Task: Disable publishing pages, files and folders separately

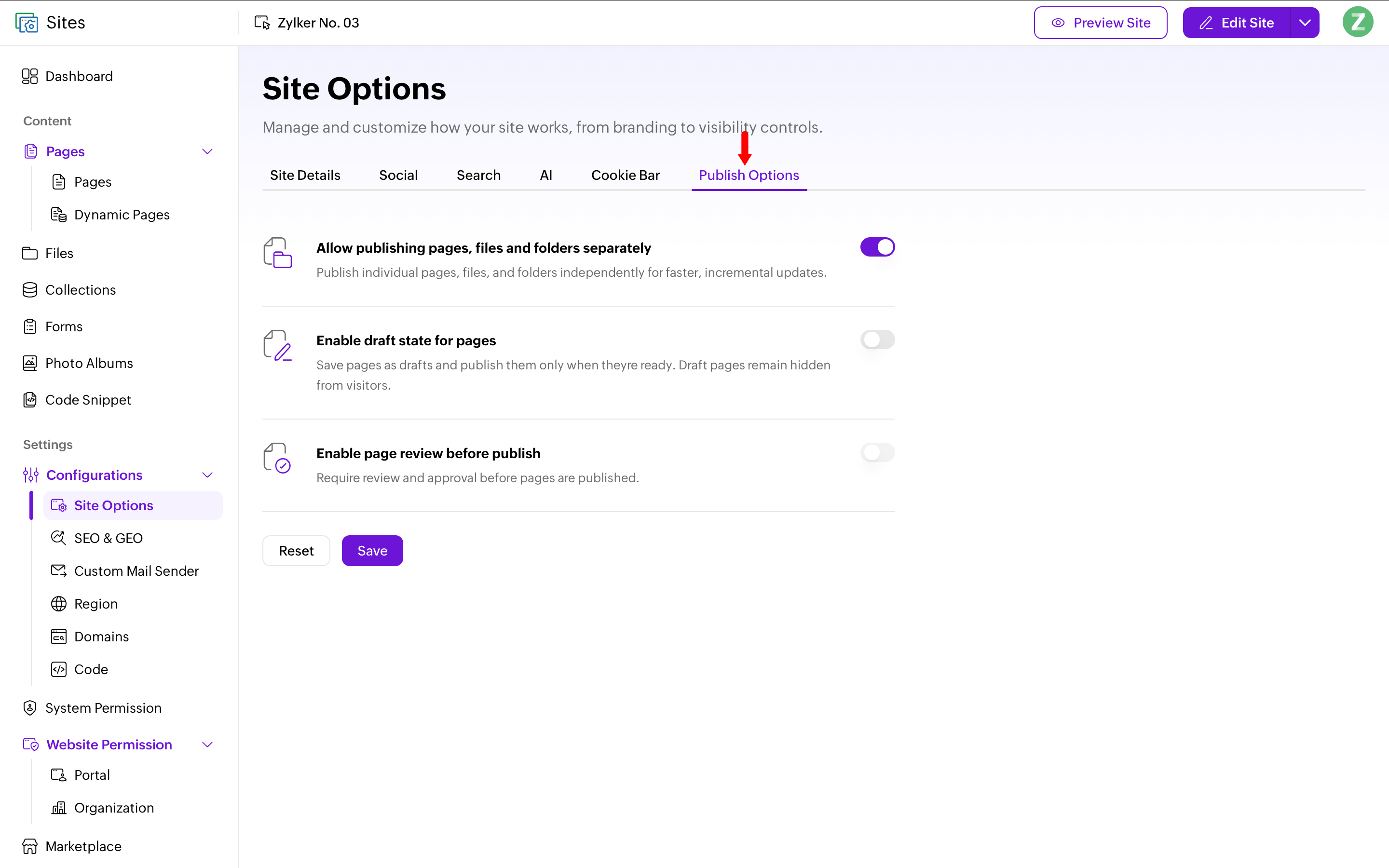Action: point(877,247)
